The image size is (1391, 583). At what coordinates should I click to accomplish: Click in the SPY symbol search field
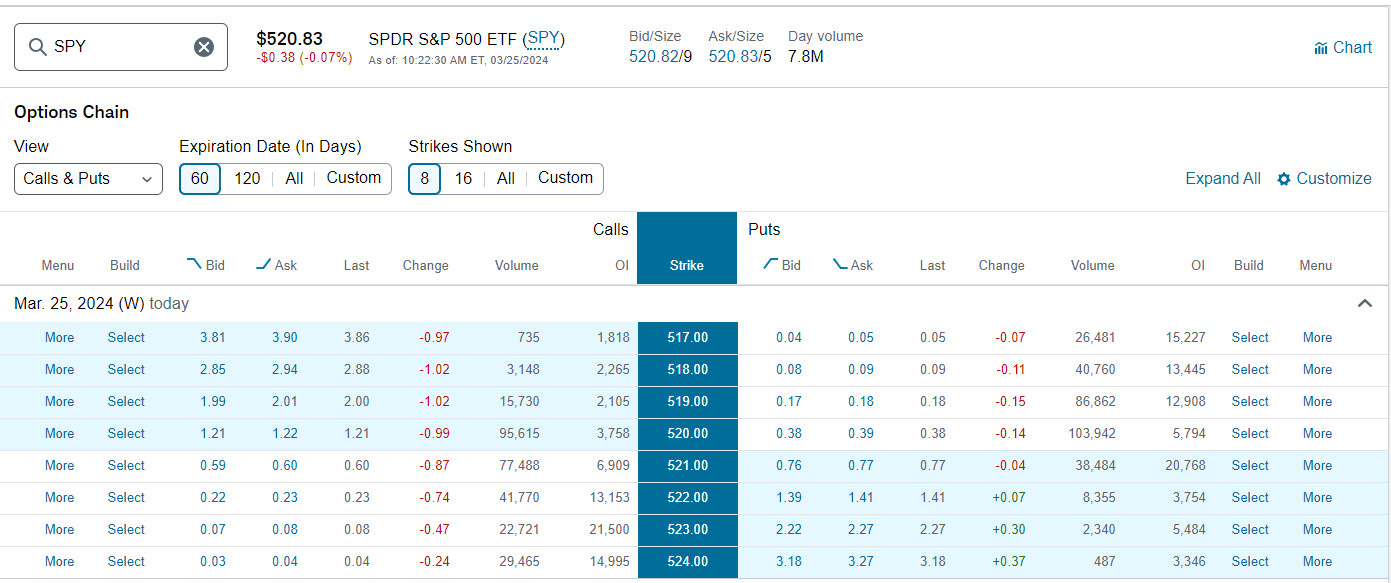(121, 47)
